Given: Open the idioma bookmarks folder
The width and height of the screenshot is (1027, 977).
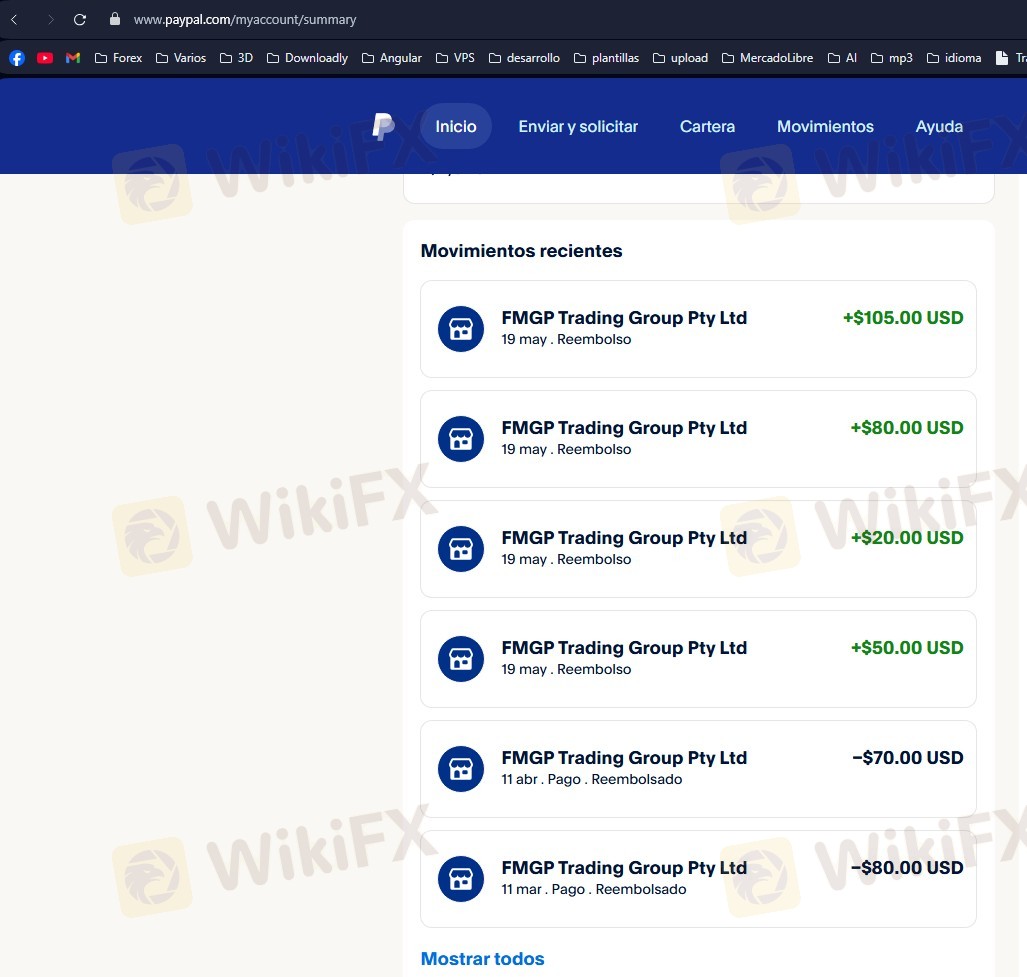Looking at the screenshot, I should click(954, 58).
